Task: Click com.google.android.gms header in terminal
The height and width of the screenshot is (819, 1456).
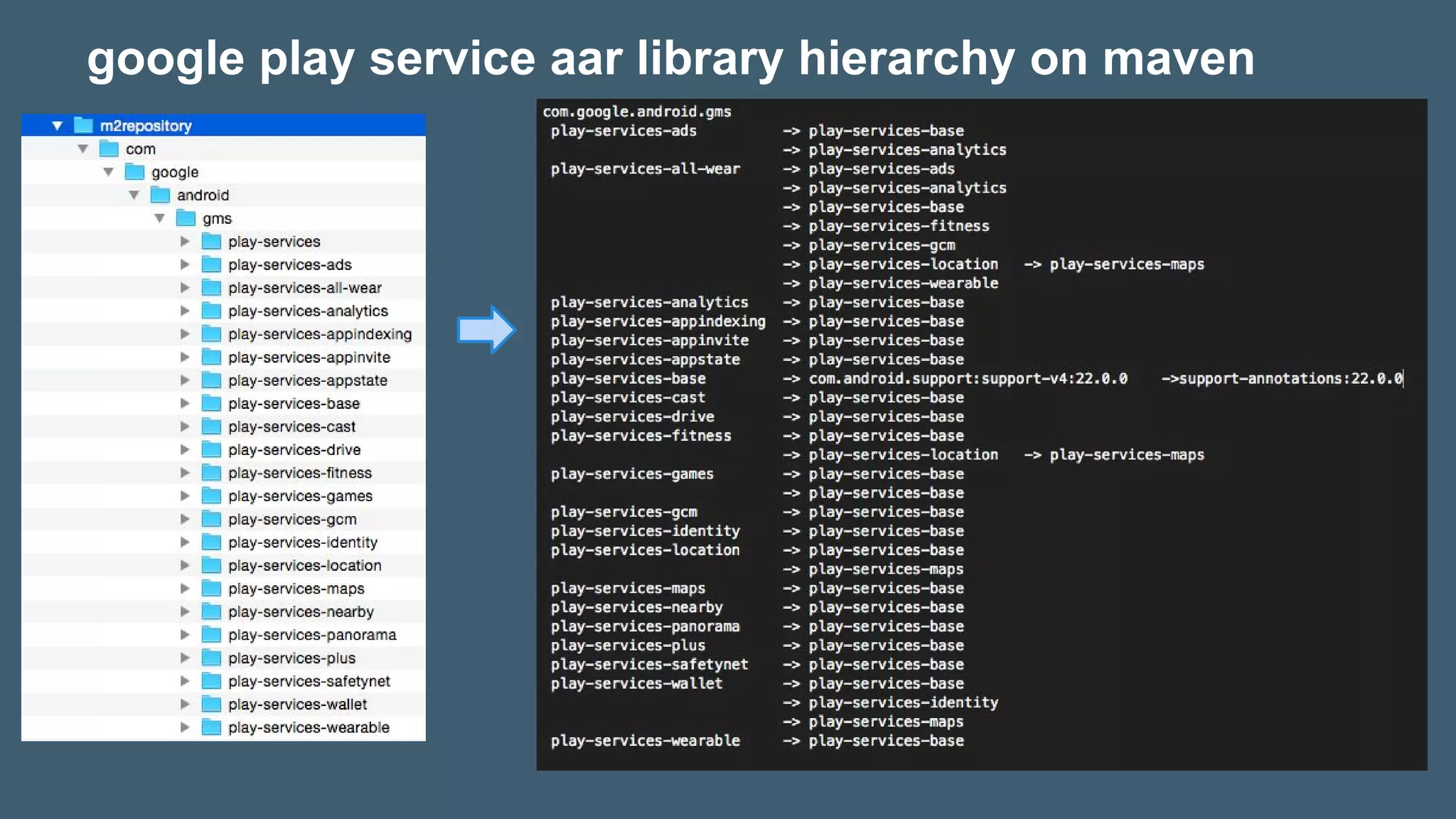Action: 637,112
